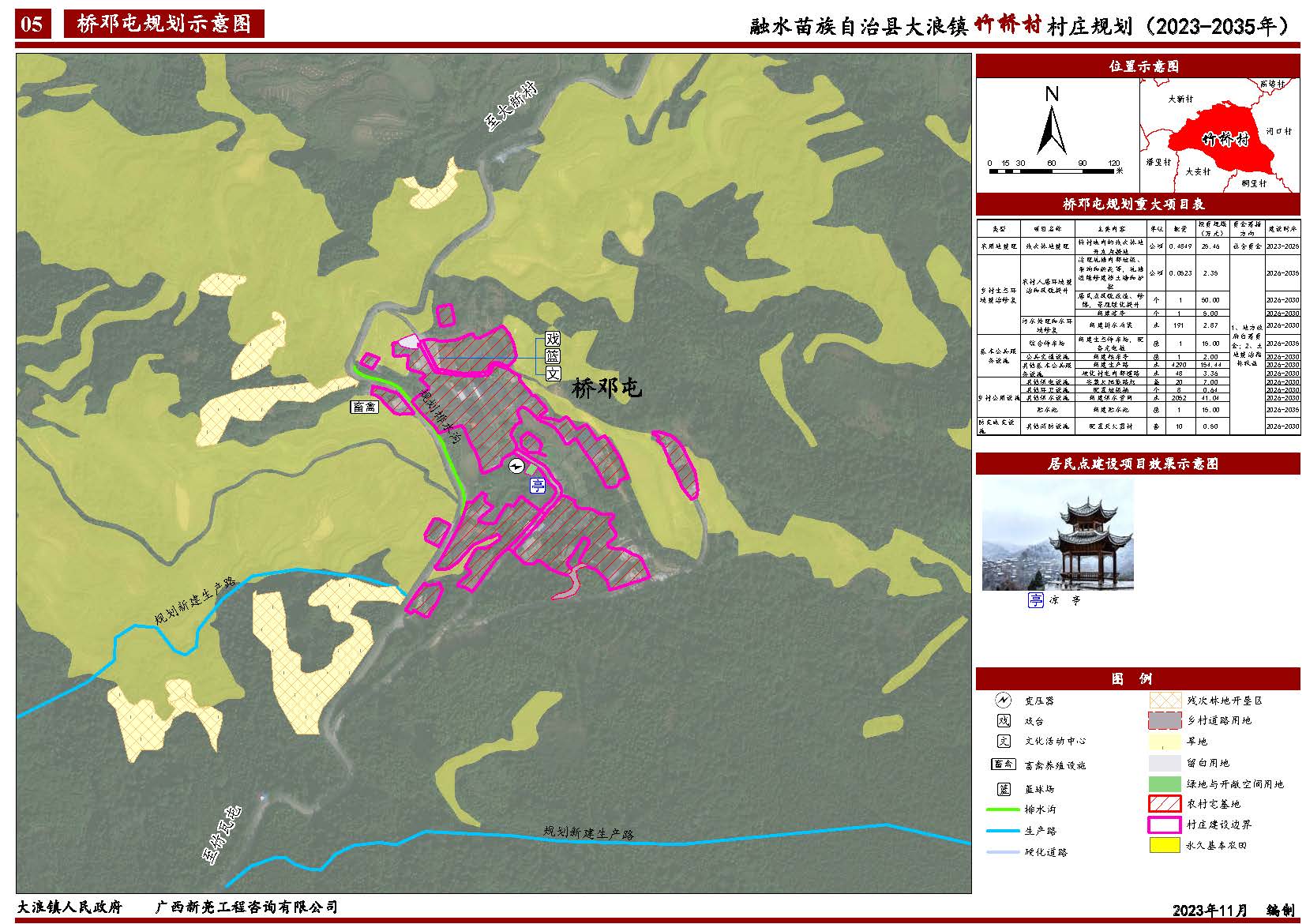Click the 畜禽 livestock marker on the map
Image resolution: width=1306 pixels, height=924 pixels.
(364, 408)
